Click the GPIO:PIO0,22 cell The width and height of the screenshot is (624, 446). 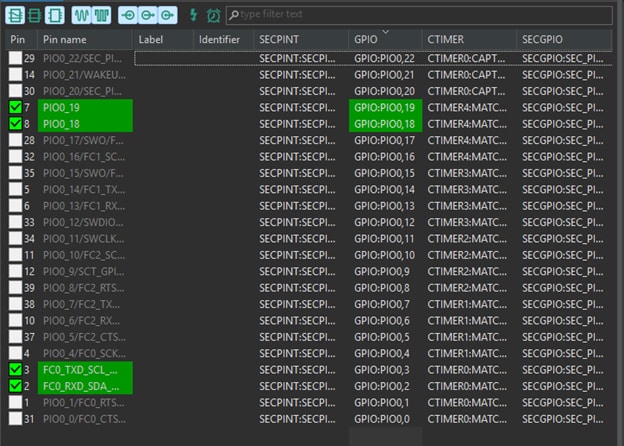(385, 58)
